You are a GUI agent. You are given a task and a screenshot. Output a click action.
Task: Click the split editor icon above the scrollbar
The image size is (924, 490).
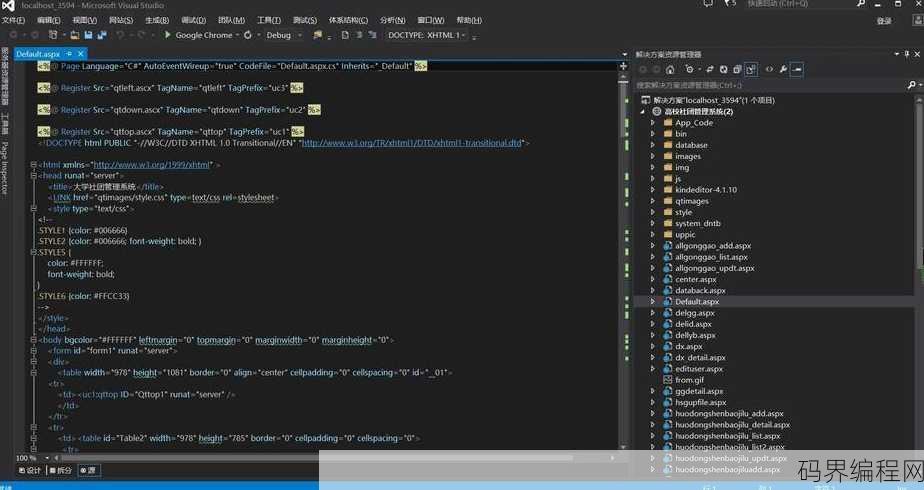623,66
